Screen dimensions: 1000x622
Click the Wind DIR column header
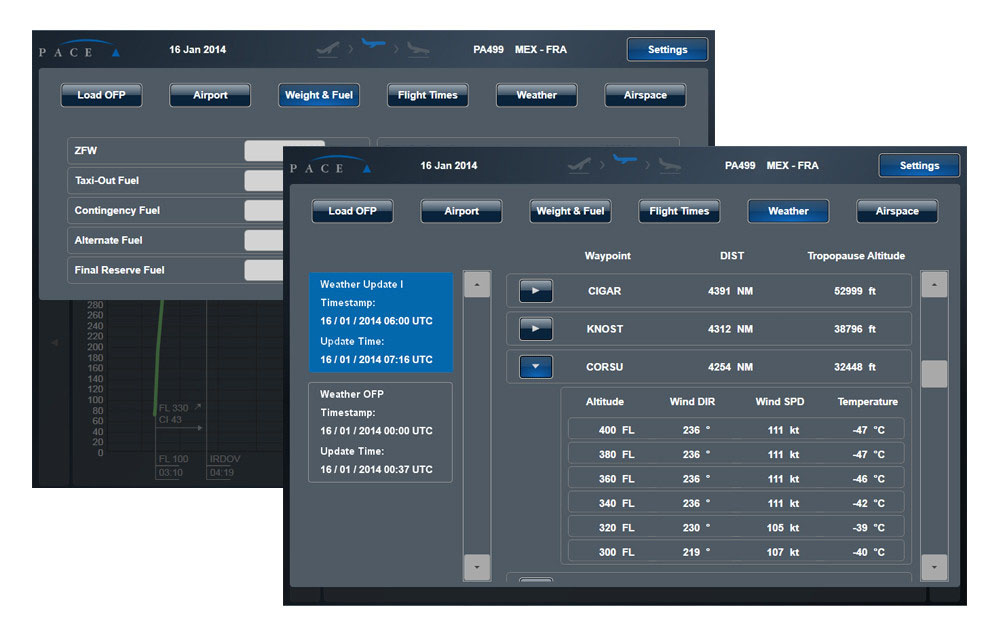click(x=692, y=402)
